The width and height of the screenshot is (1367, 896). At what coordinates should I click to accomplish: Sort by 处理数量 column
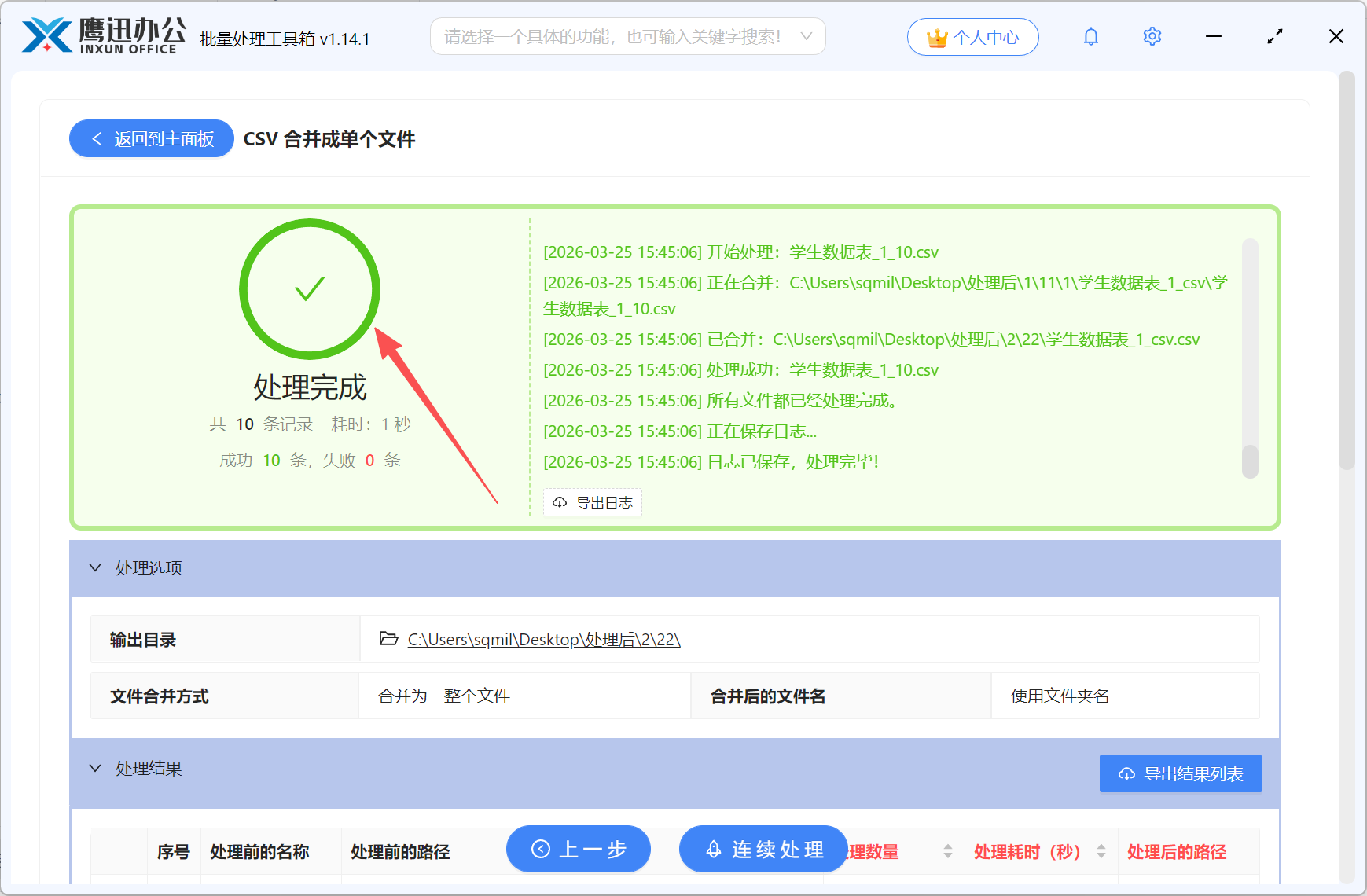pyautogui.click(x=947, y=851)
